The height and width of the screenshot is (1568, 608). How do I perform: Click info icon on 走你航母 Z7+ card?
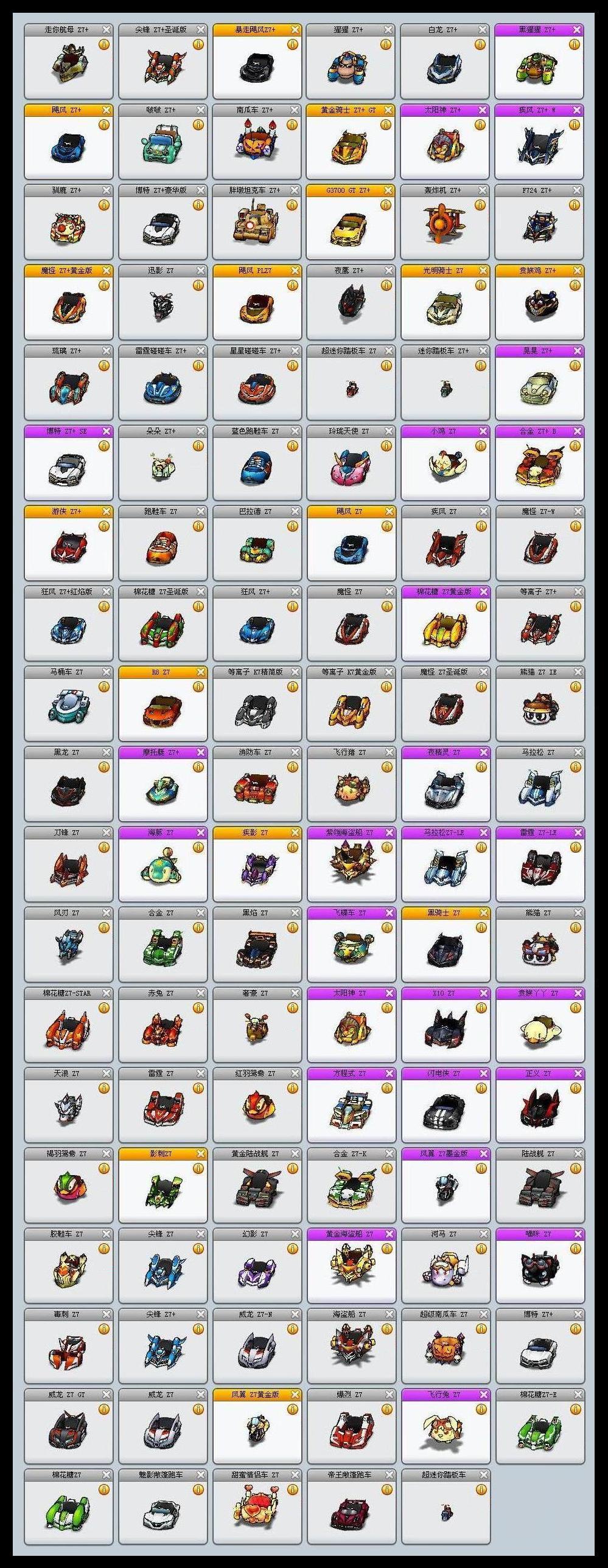[103, 44]
